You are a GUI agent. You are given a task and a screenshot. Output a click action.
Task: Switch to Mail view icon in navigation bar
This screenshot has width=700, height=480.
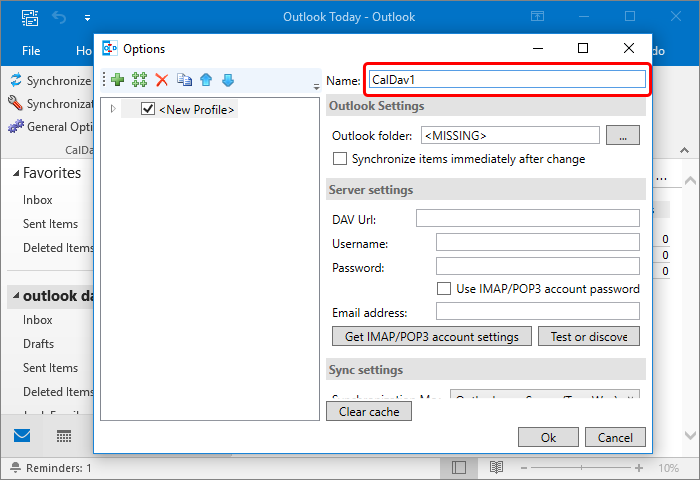22,435
